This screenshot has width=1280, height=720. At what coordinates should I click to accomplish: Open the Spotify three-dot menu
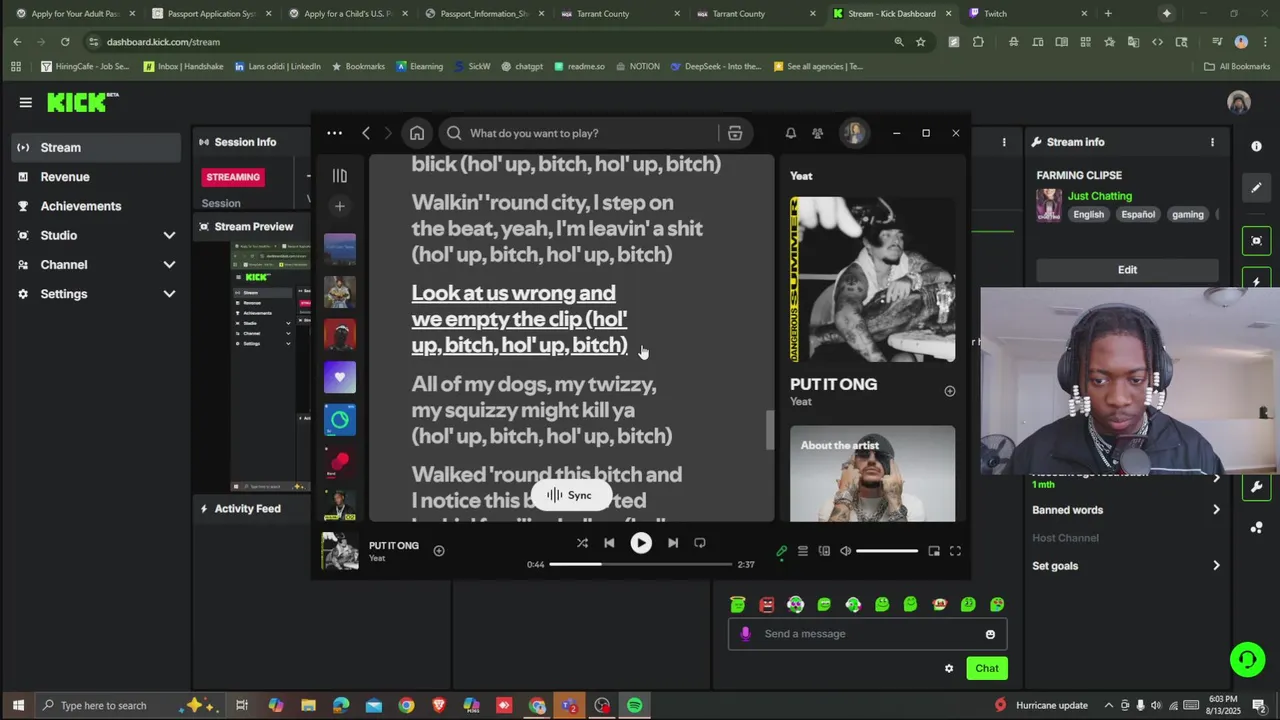(334, 133)
